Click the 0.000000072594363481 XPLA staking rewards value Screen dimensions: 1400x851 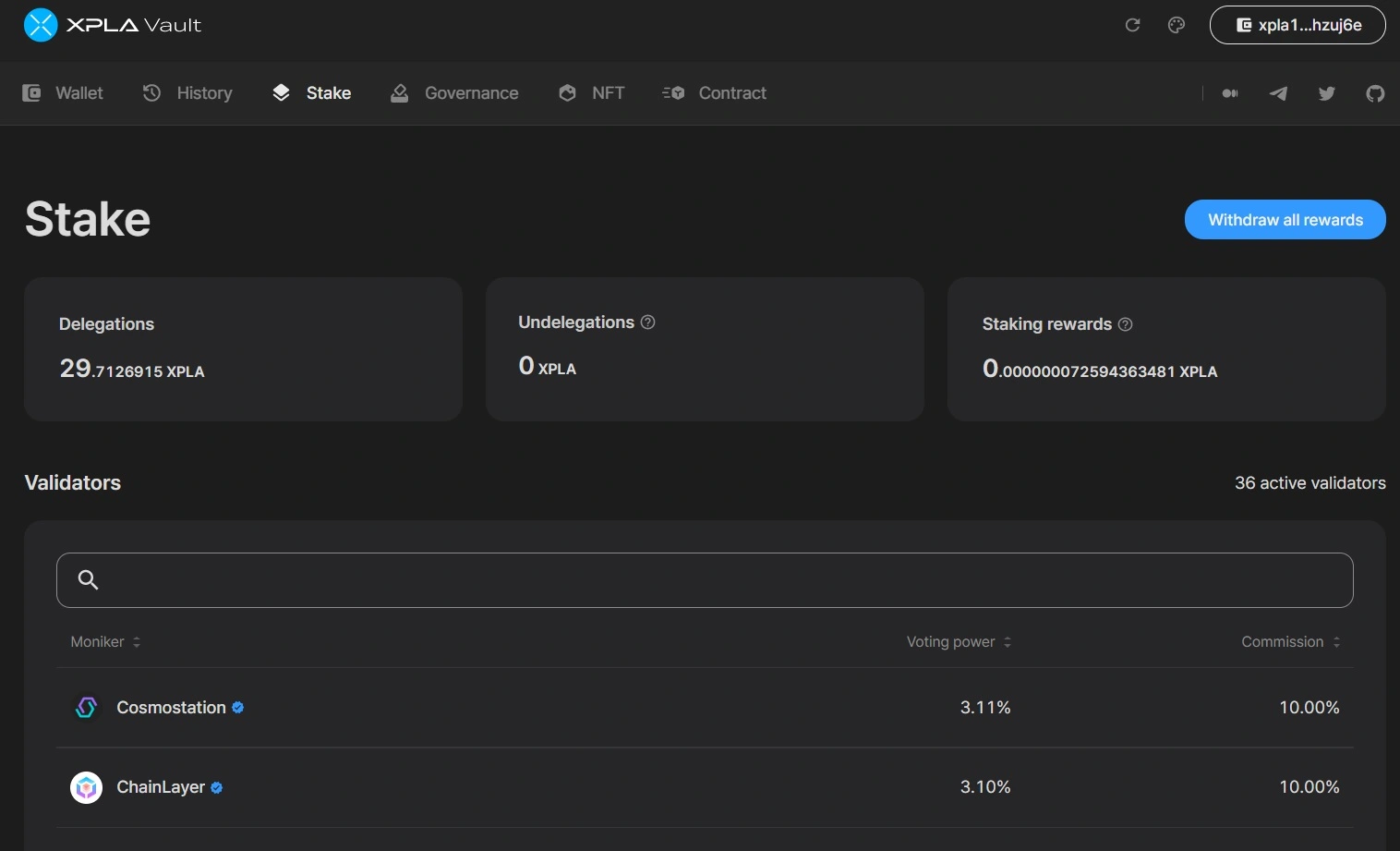pos(1100,369)
